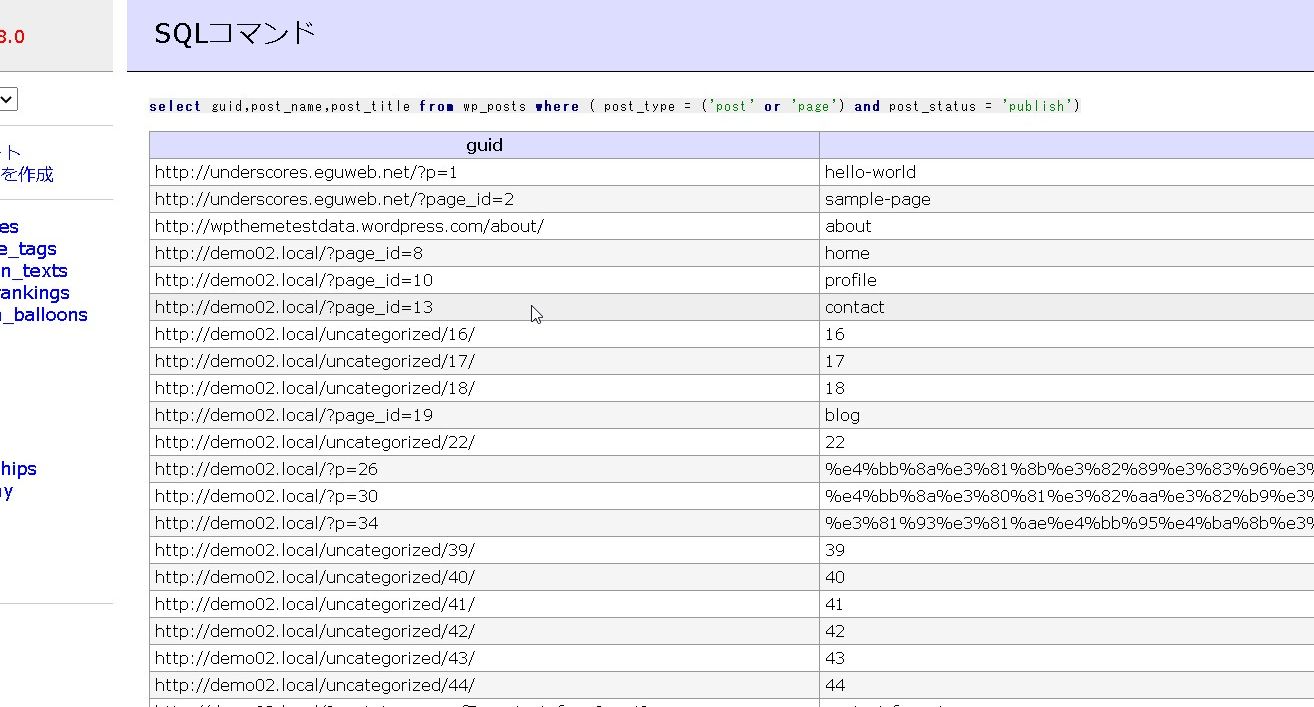Screen dimensions: 1314x707
Task: Select the e_tags table link
Action: 30,249
